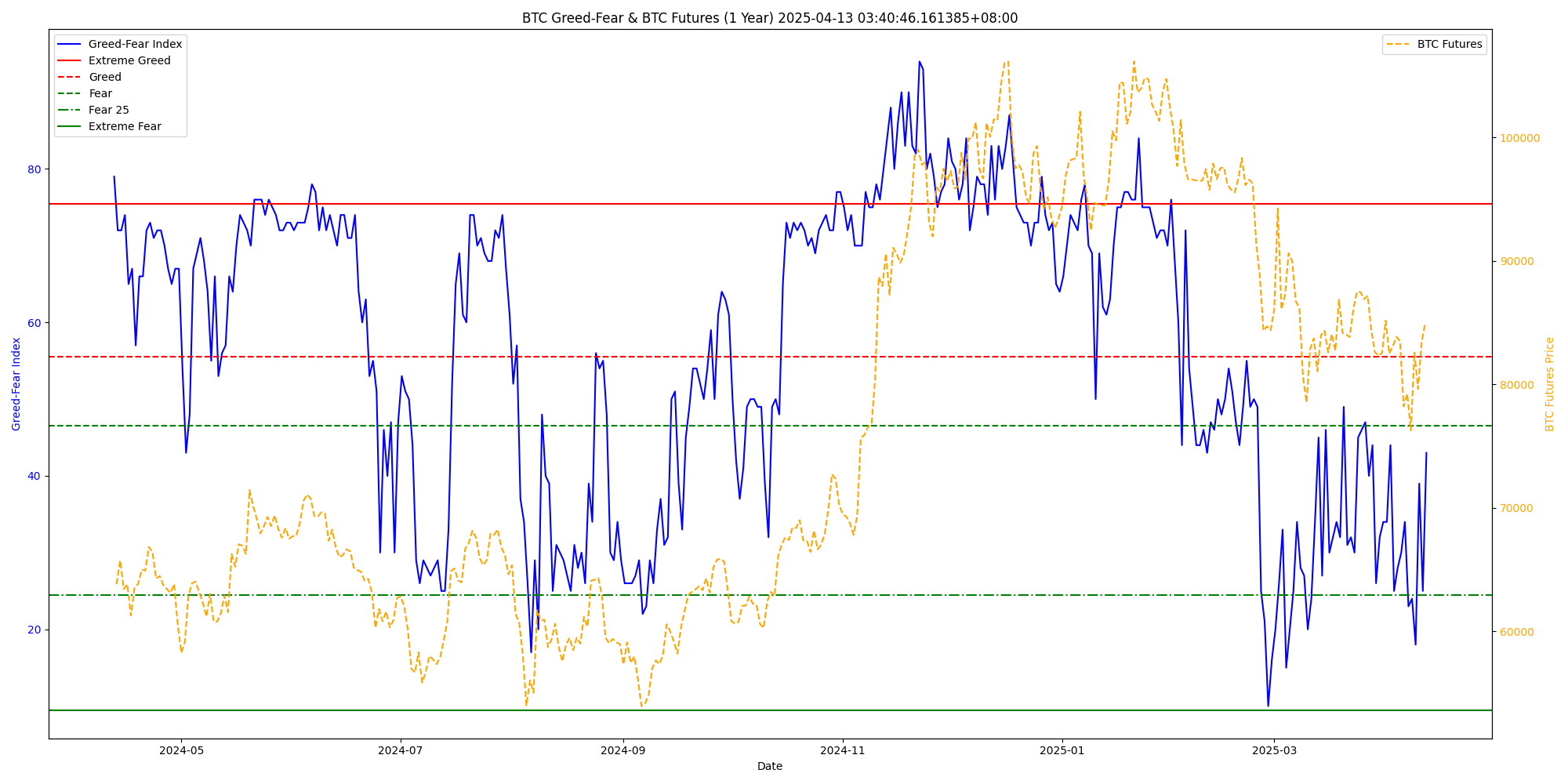
Task: Click the orange dashed sample in BTC Futures legend
Action: click(x=1398, y=45)
